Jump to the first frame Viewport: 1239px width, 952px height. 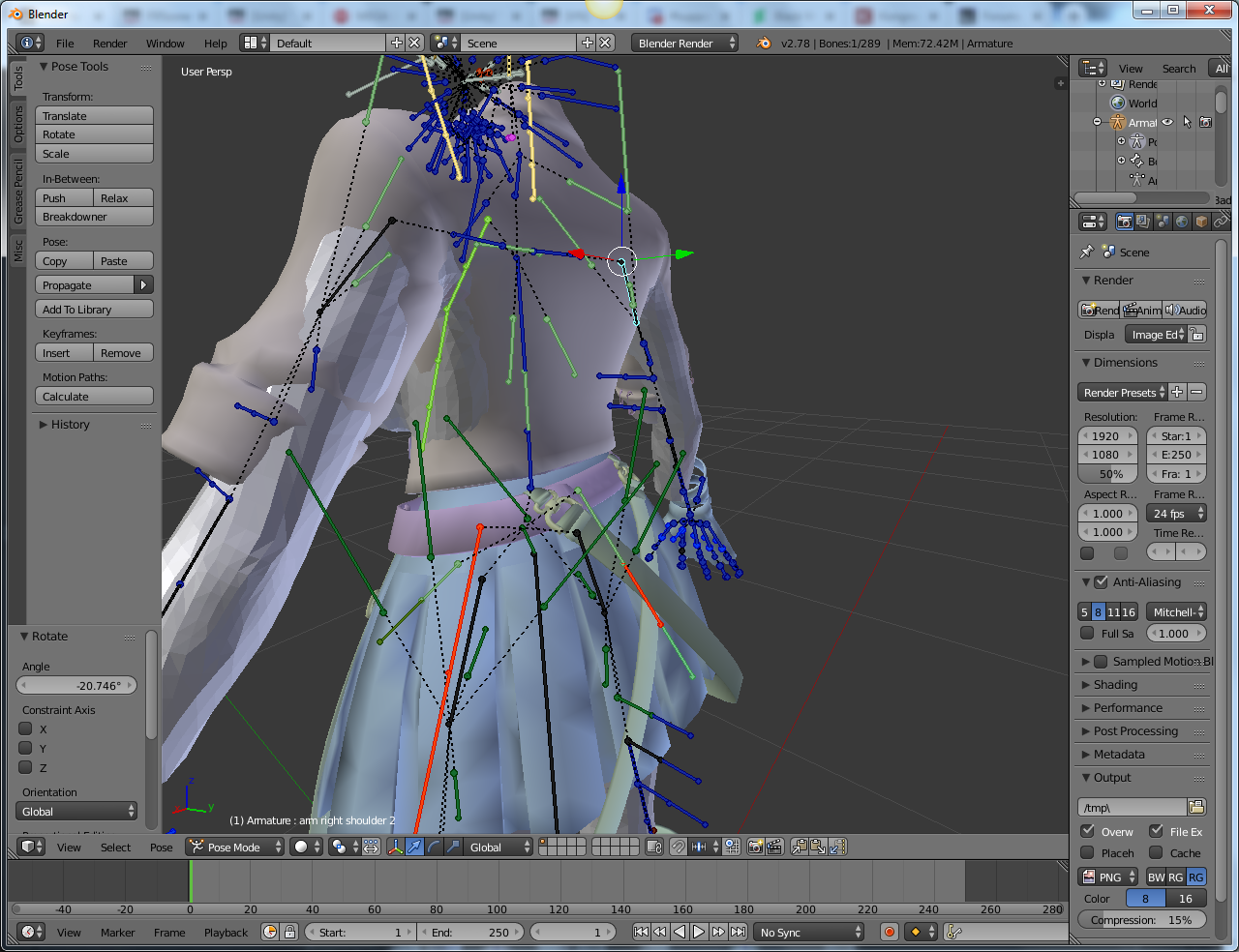tap(641, 932)
